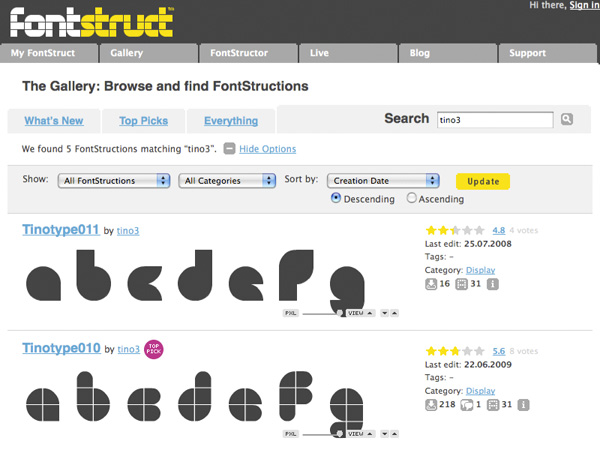This screenshot has width=600, height=450.
Task: Select the Ascending radio button
Action: pyautogui.click(x=411, y=198)
